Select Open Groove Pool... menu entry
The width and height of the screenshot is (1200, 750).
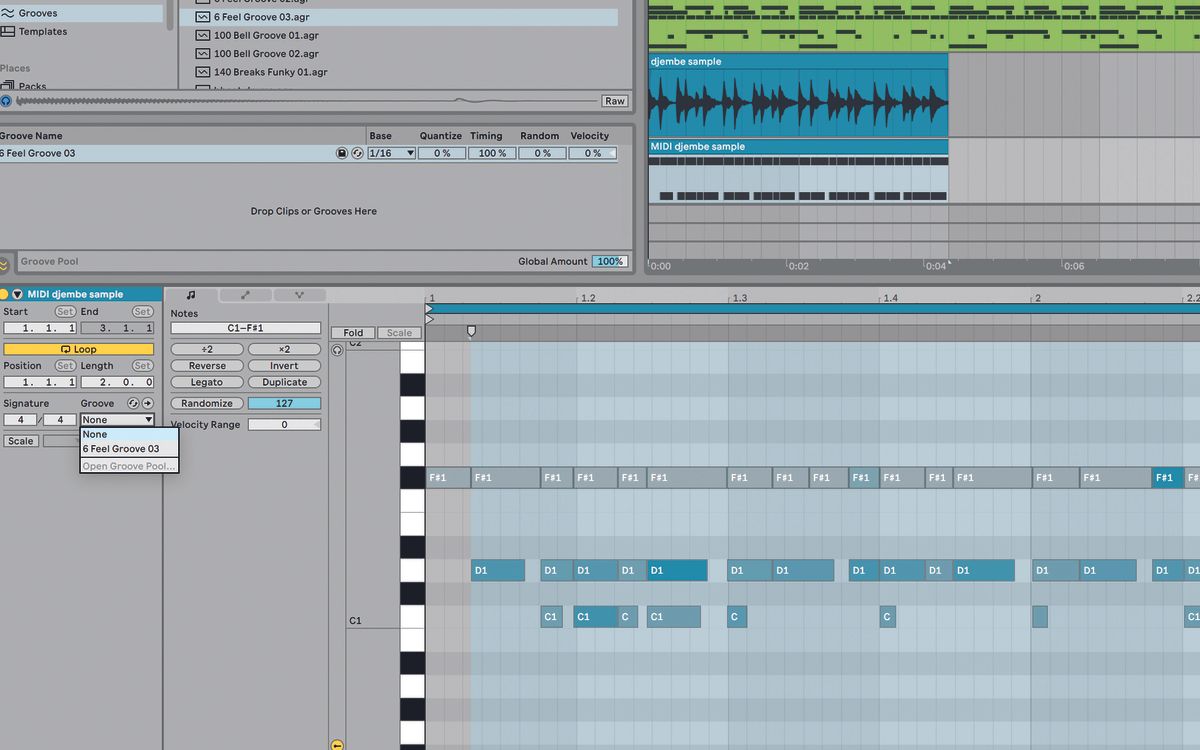pos(128,465)
